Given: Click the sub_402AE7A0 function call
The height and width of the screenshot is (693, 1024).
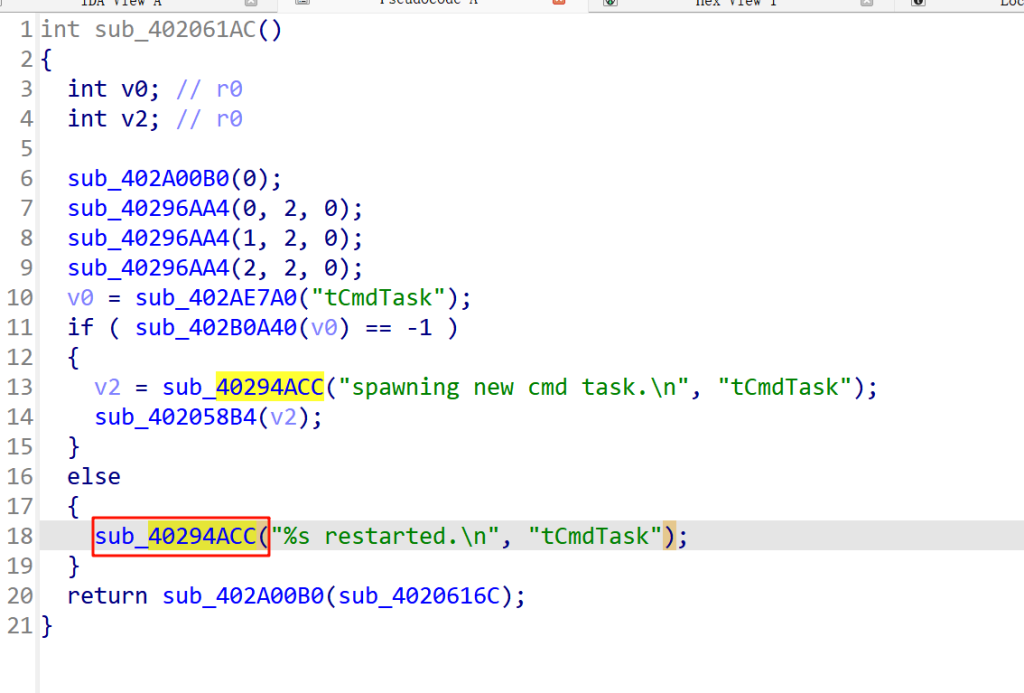Looking at the screenshot, I should 202,298.
